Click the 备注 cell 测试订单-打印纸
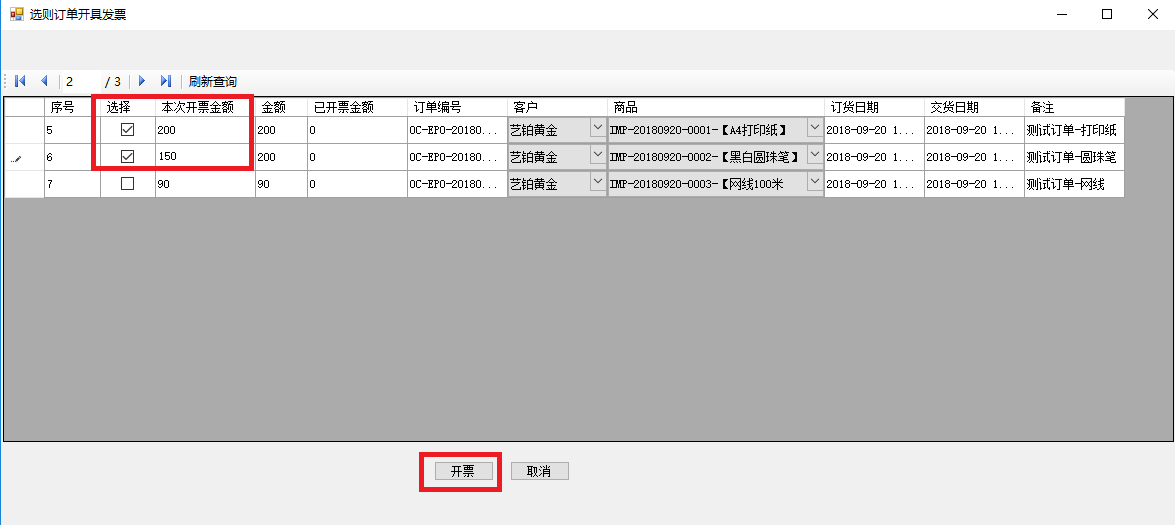The width and height of the screenshot is (1175, 525). [x=1075, y=130]
